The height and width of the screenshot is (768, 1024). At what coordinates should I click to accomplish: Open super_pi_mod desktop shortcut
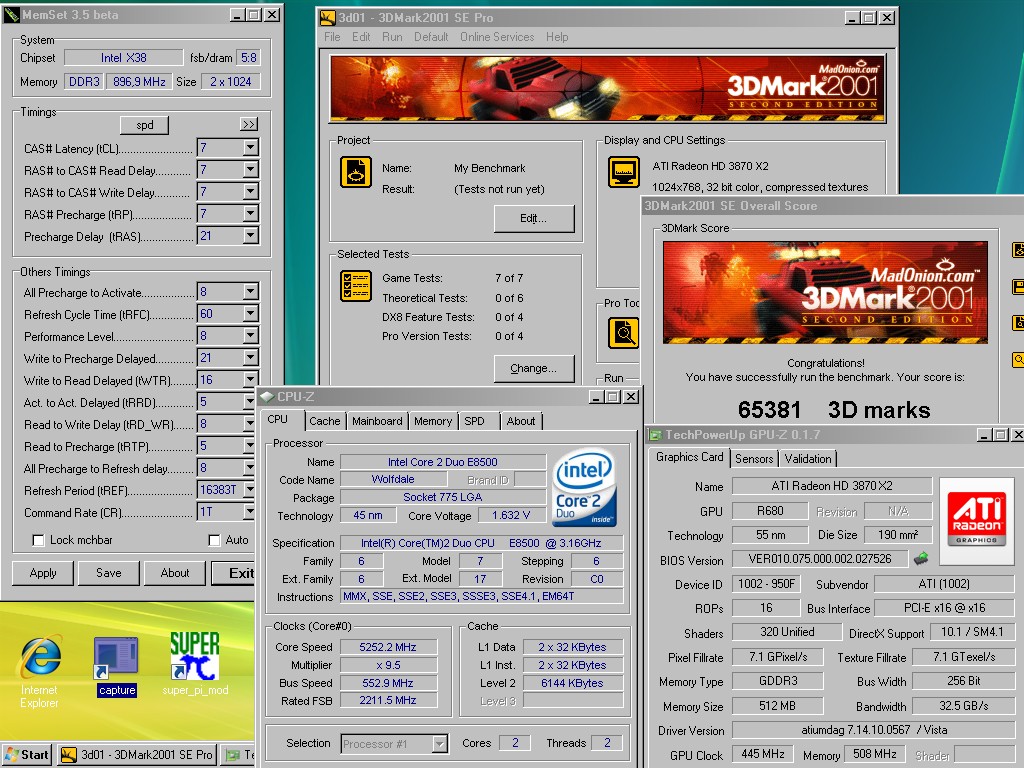pos(195,664)
